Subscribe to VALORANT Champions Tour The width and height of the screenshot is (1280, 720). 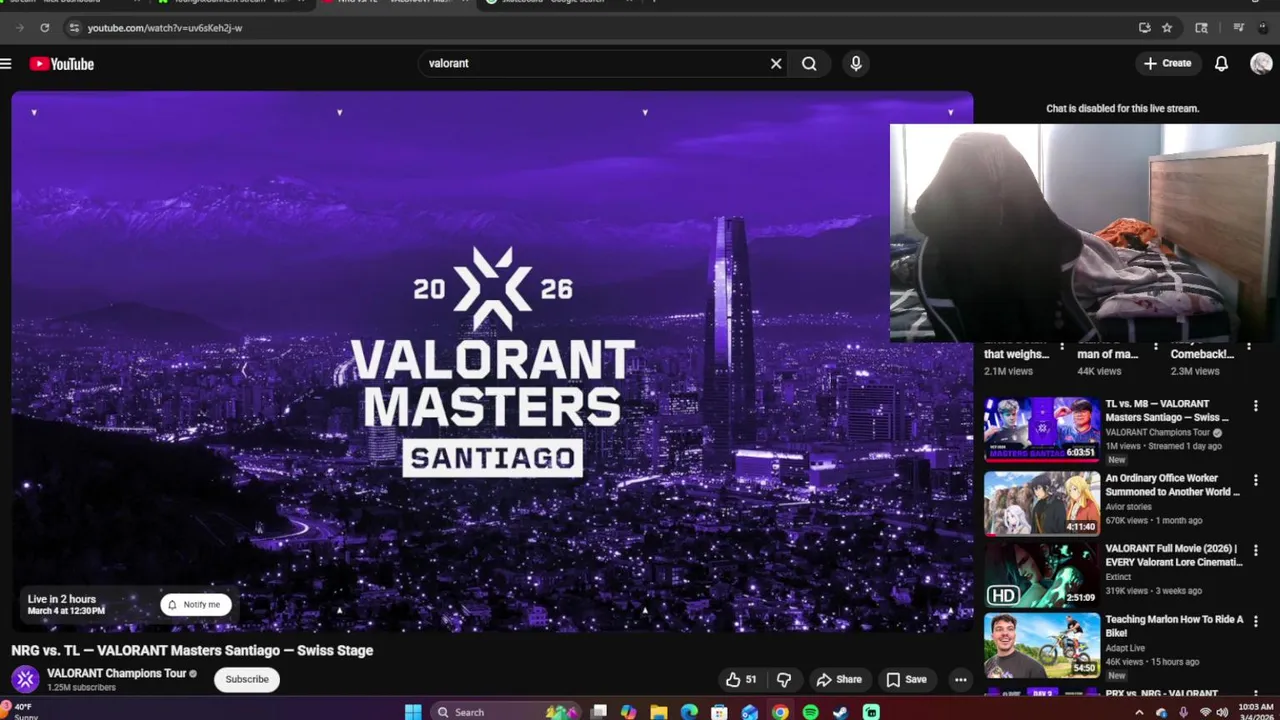[x=247, y=679]
